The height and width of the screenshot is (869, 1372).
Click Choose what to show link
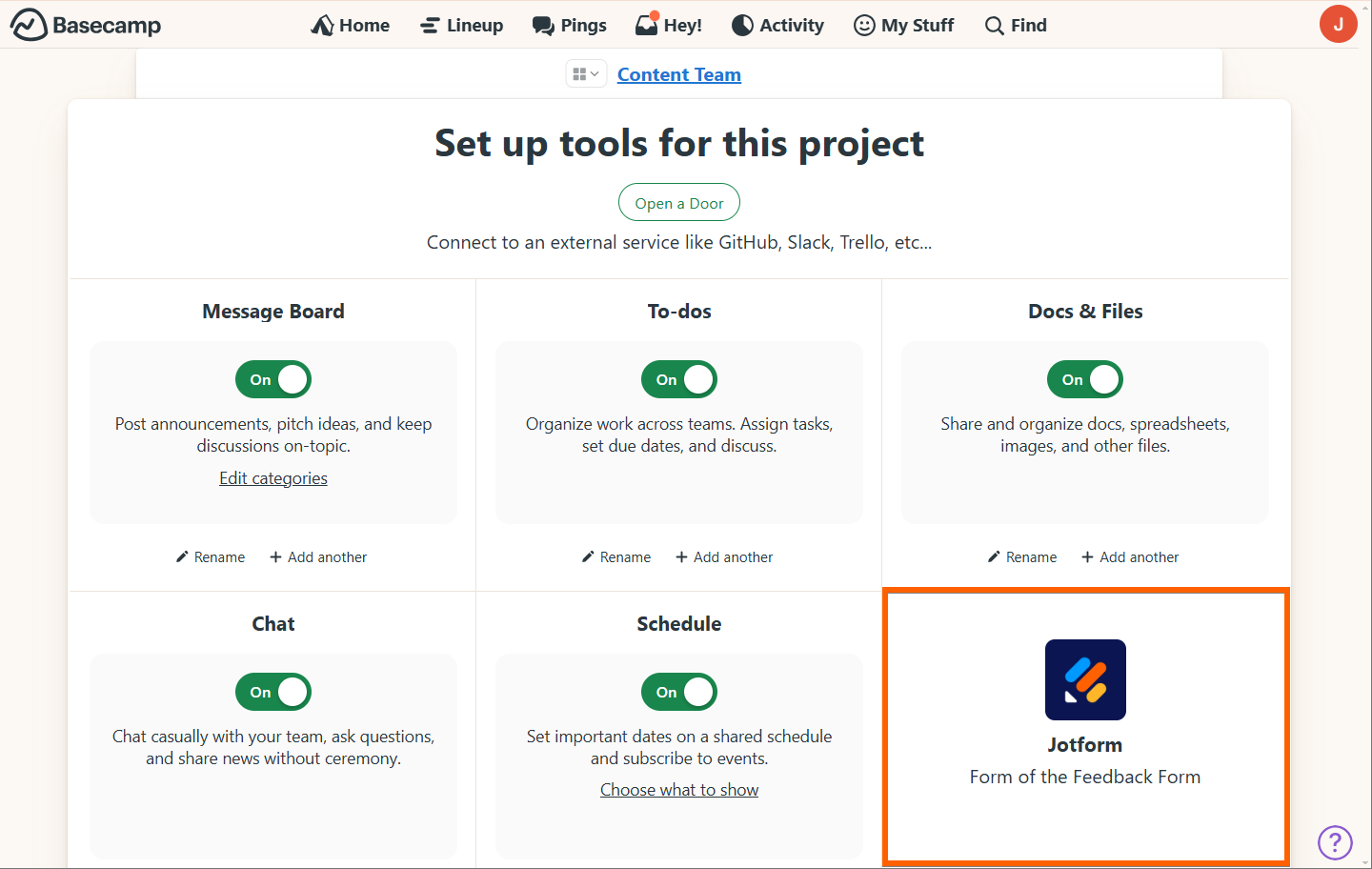pos(679,790)
